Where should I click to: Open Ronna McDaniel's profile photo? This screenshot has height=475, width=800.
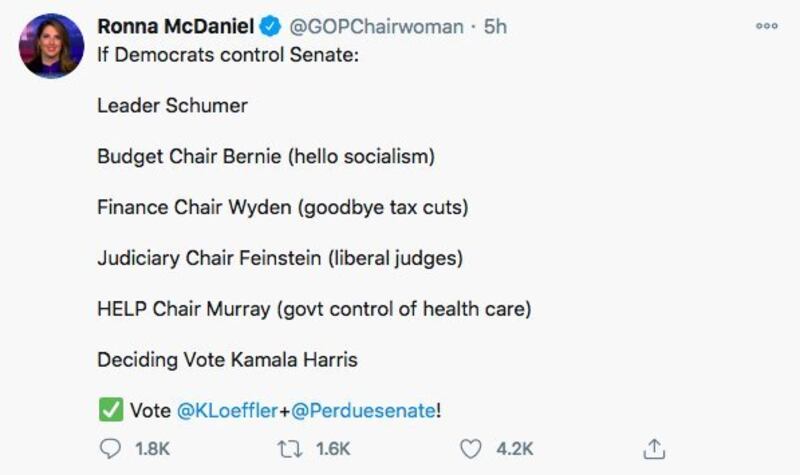click(x=50, y=46)
